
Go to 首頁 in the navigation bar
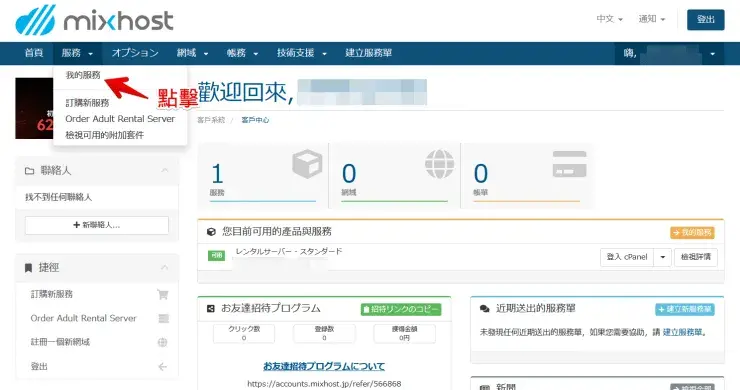[34, 53]
